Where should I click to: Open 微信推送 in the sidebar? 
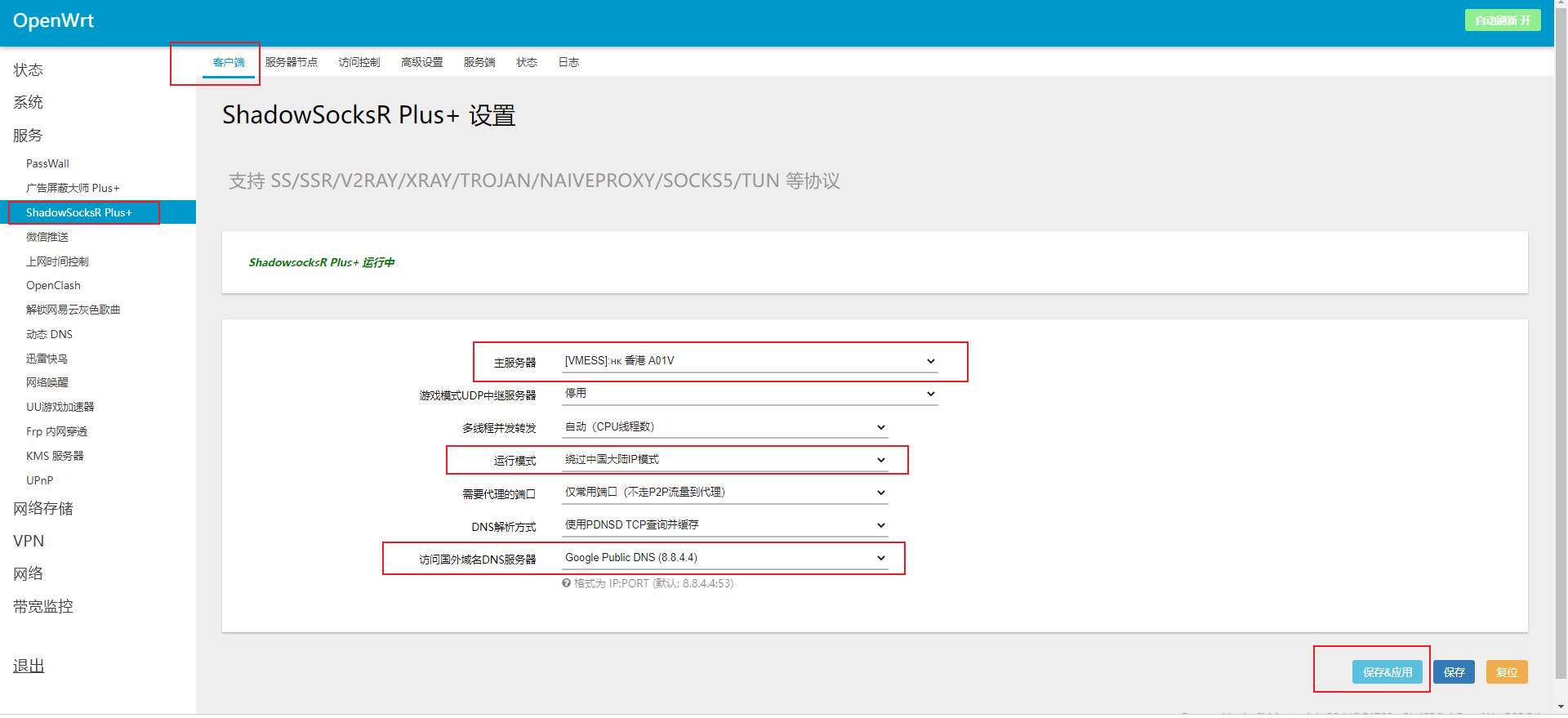pos(47,237)
